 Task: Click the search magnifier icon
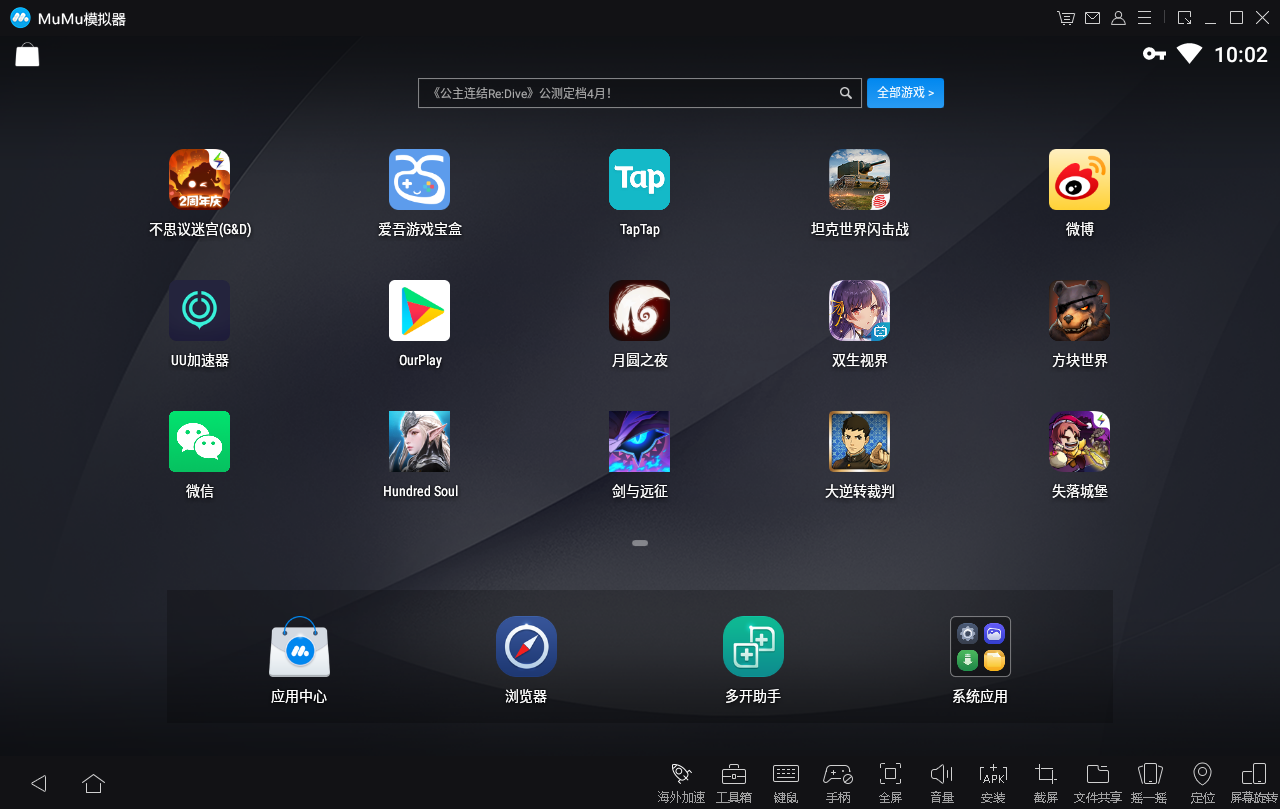coord(846,93)
